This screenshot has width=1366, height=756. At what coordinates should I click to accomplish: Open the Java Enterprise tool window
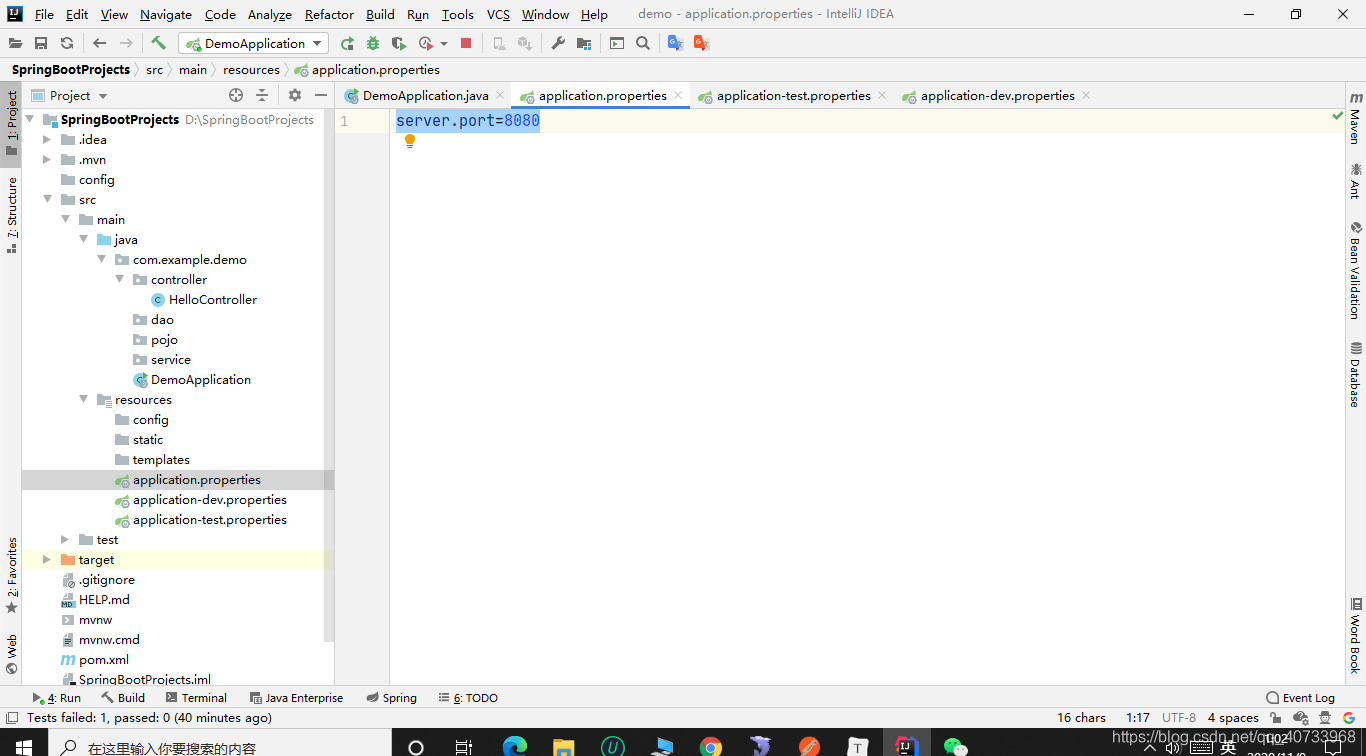click(296, 698)
